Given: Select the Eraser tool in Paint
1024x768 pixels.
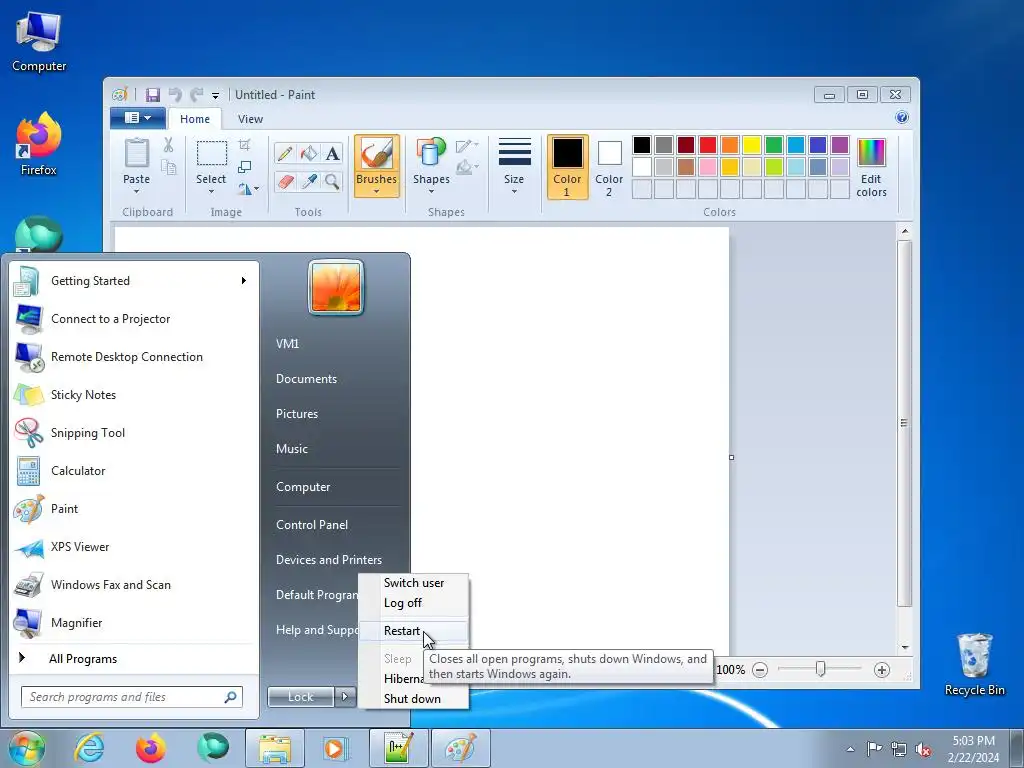Looking at the screenshot, I should point(285,181).
